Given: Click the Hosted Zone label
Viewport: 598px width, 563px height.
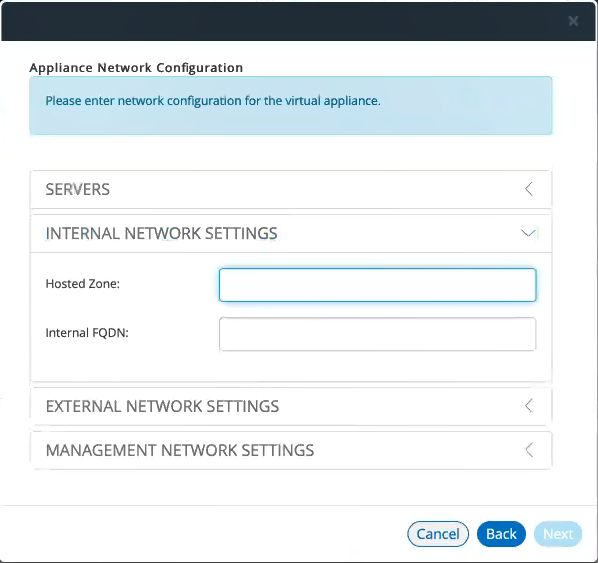Looking at the screenshot, I should [x=83, y=284].
